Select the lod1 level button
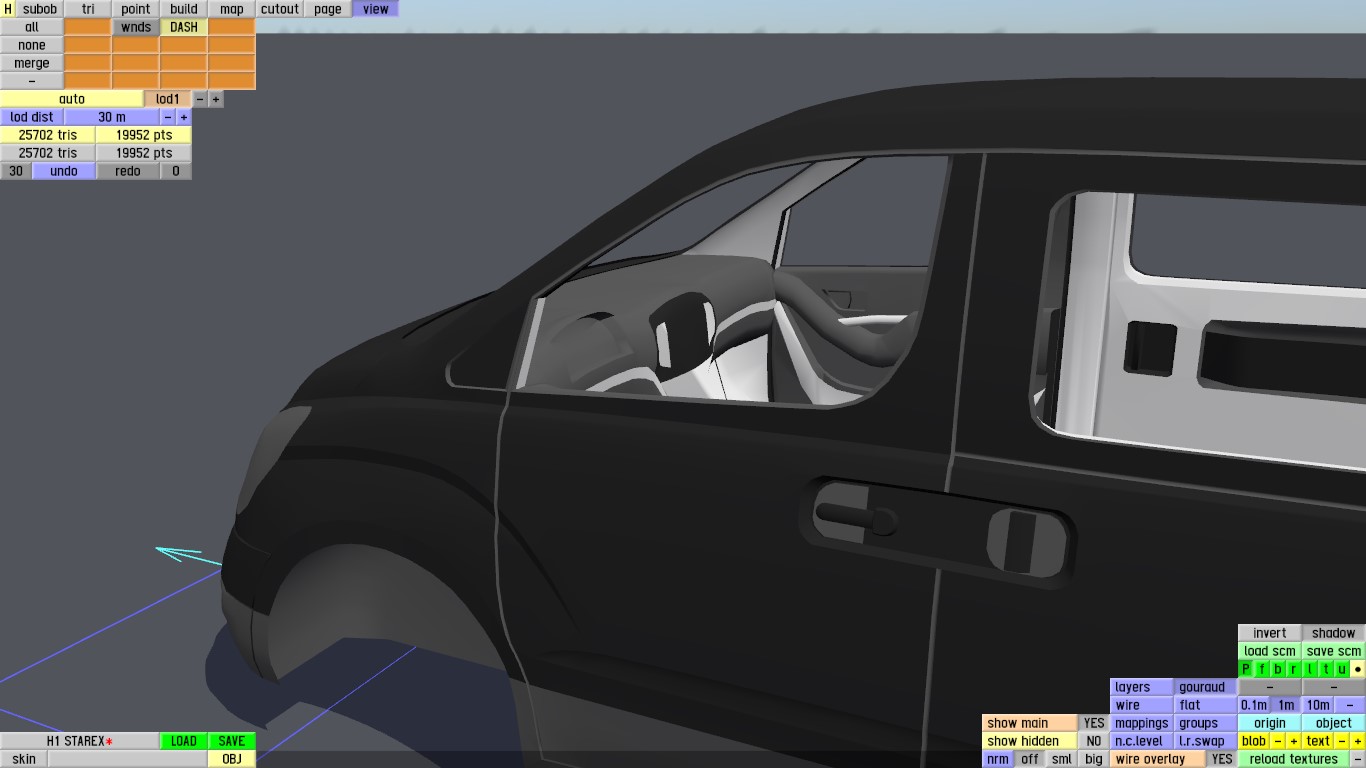 click(168, 99)
